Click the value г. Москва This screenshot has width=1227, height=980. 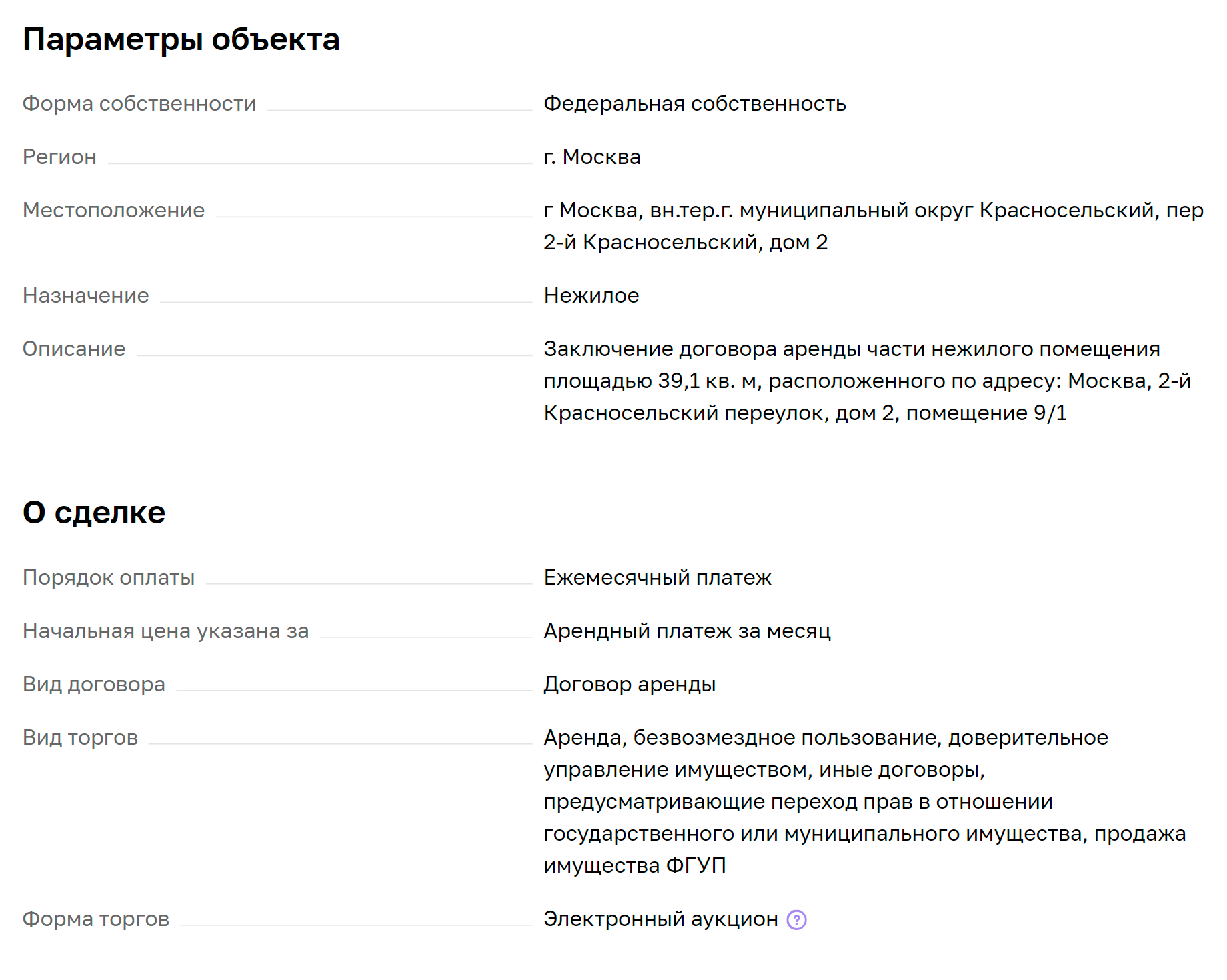[592, 157]
